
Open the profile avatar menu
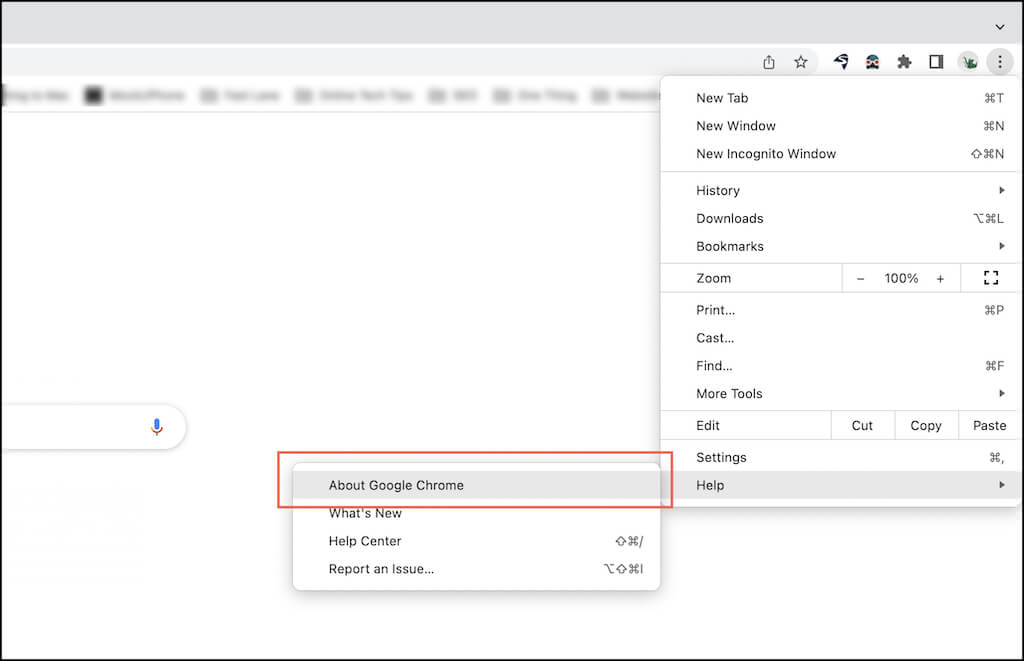[x=968, y=62]
